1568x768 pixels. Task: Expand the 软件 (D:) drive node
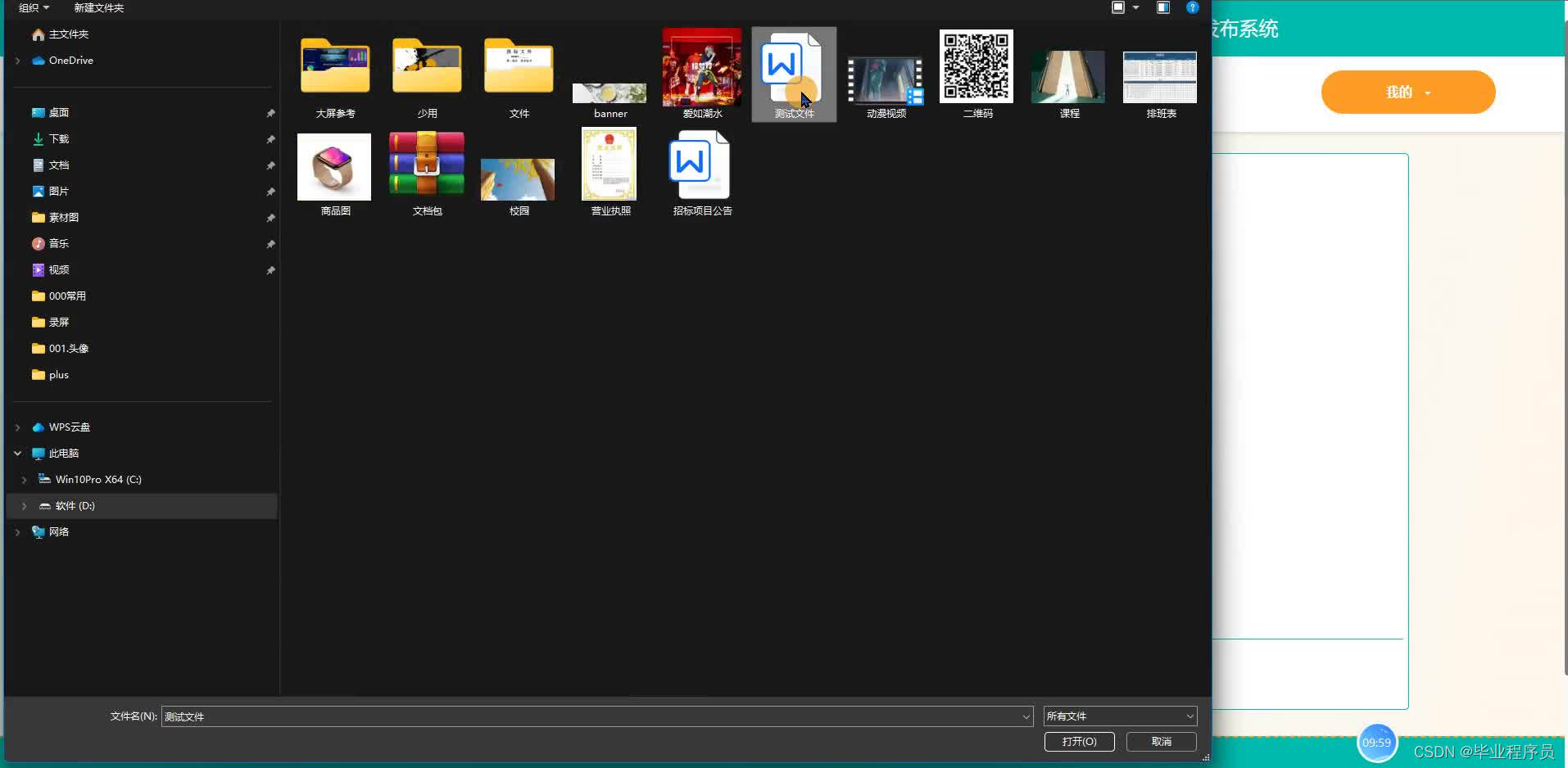pos(25,506)
